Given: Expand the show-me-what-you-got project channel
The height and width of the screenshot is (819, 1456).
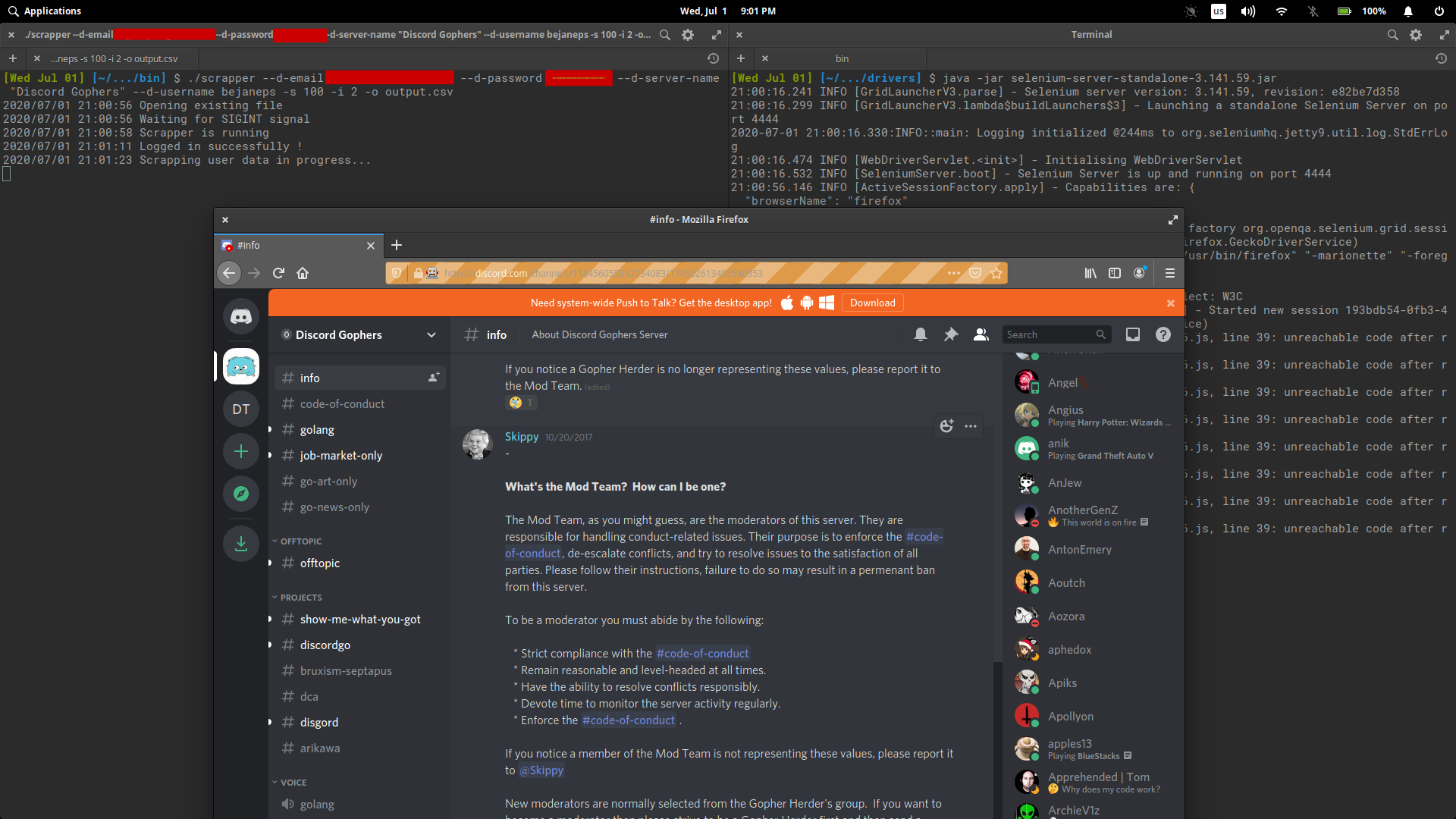Looking at the screenshot, I should click(x=270, y=619).
